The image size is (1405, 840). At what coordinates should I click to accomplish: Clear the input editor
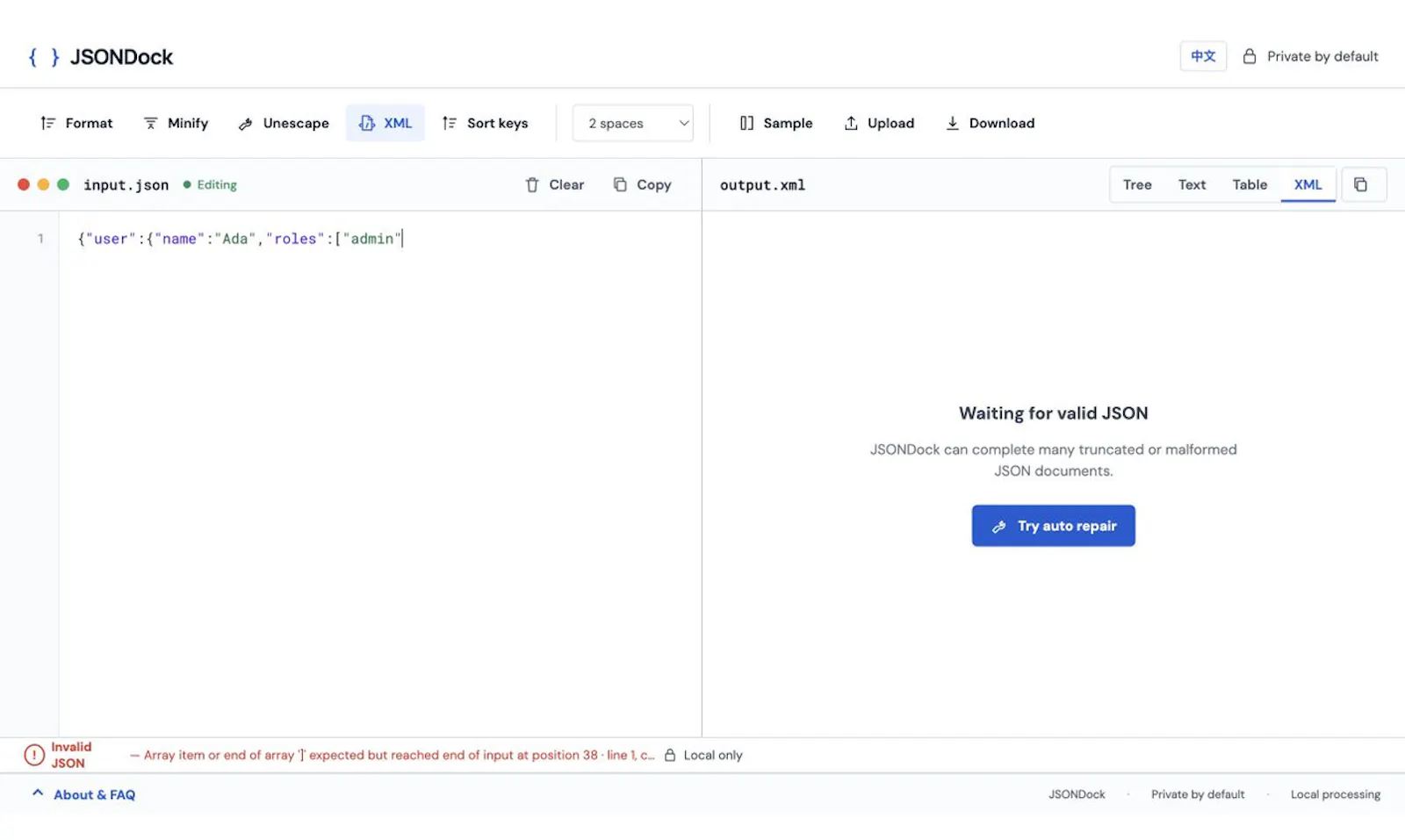554,184
